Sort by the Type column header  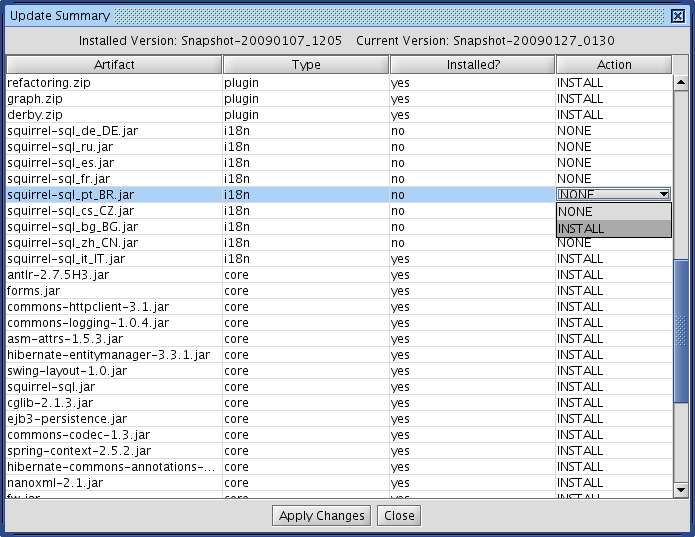[305, 65]
